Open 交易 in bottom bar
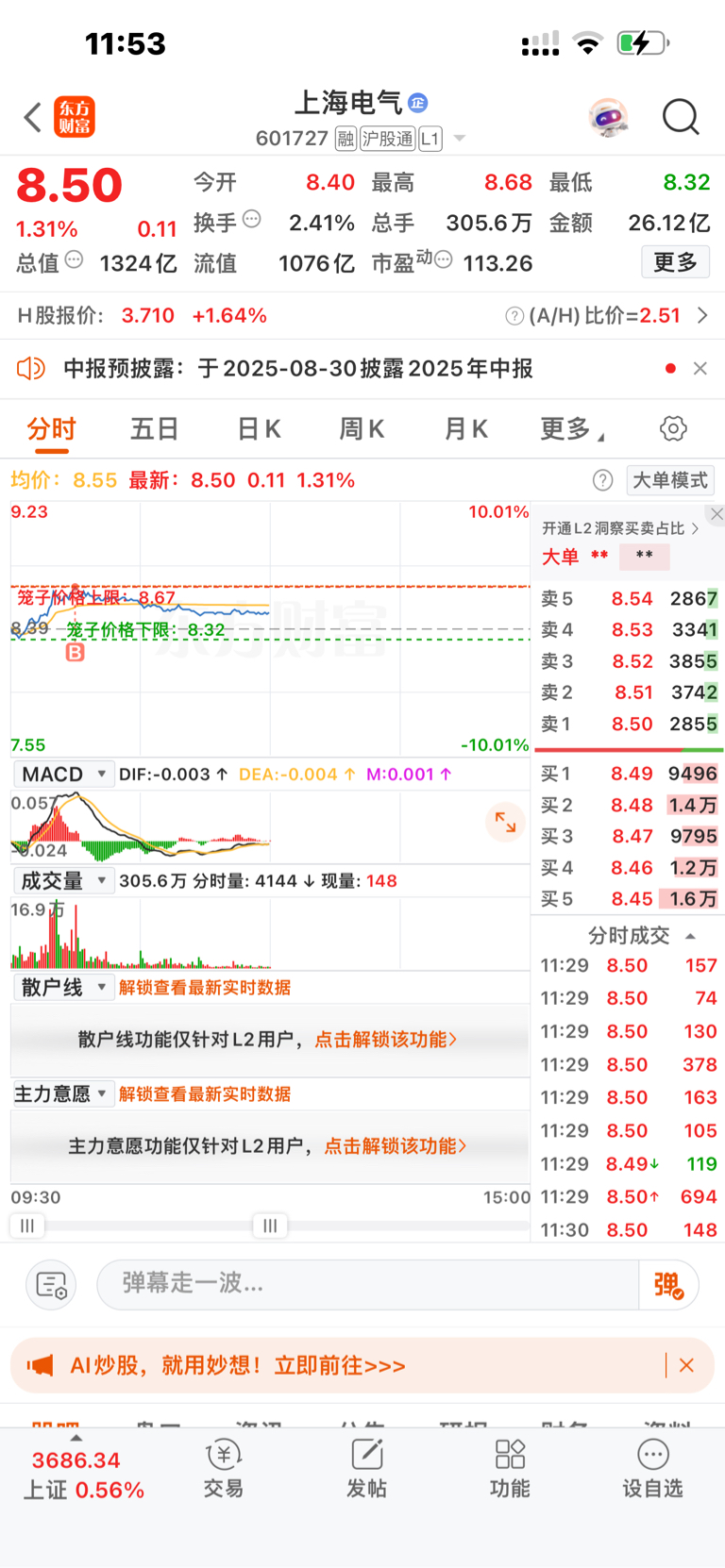Screen dimensions: 725x1568 224,1469
